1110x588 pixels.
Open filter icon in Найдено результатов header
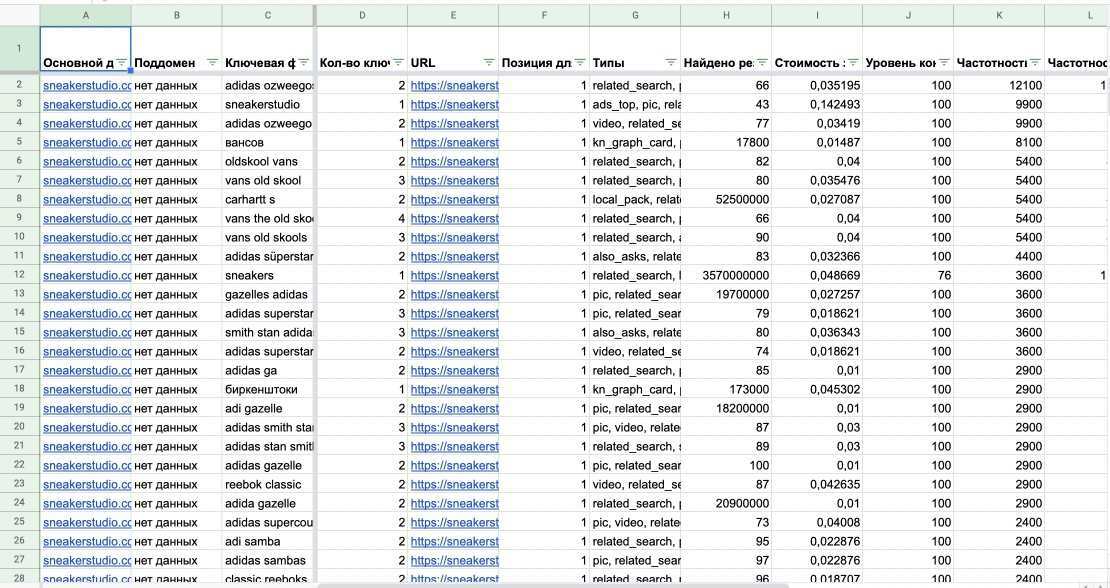click(762, 63)
